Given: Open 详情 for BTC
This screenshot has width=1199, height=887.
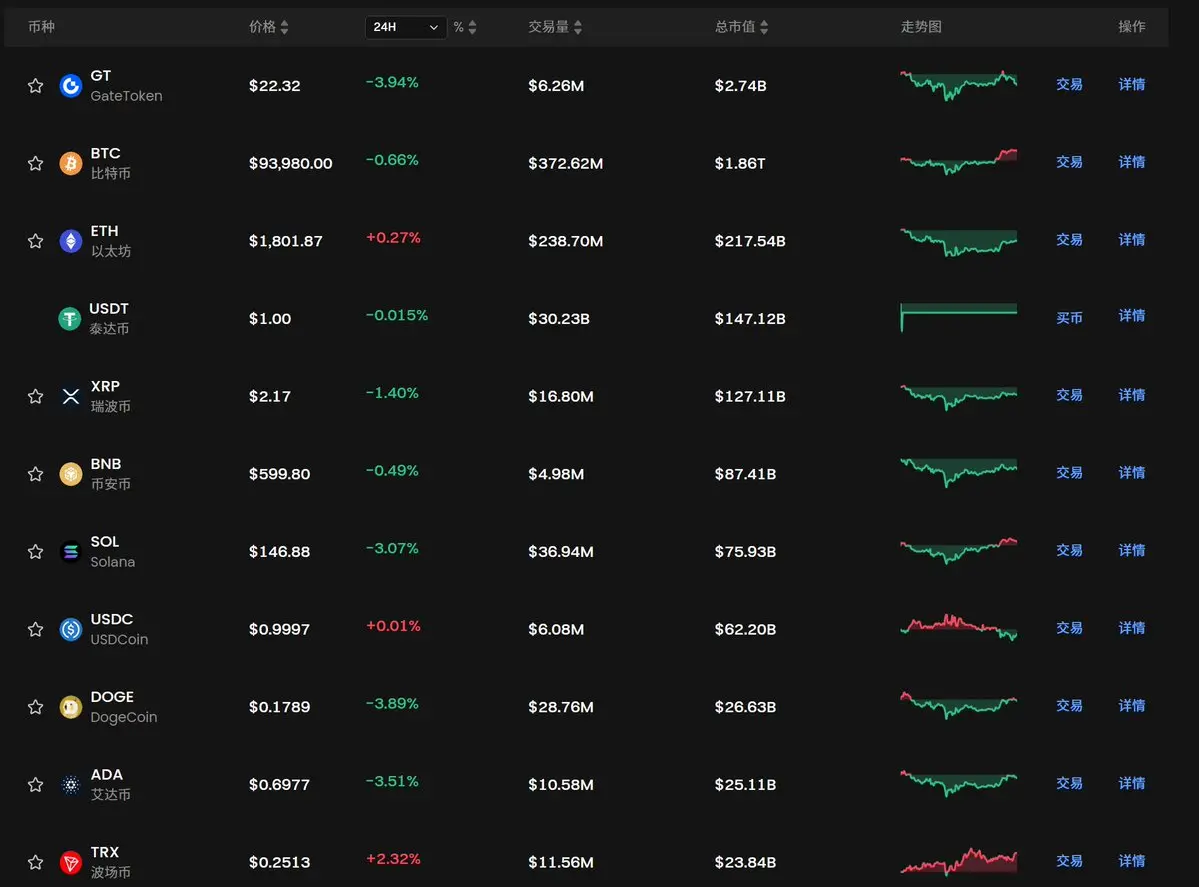Looking at the screenshot, I should pyautogui.click(x=1132, y=162).
